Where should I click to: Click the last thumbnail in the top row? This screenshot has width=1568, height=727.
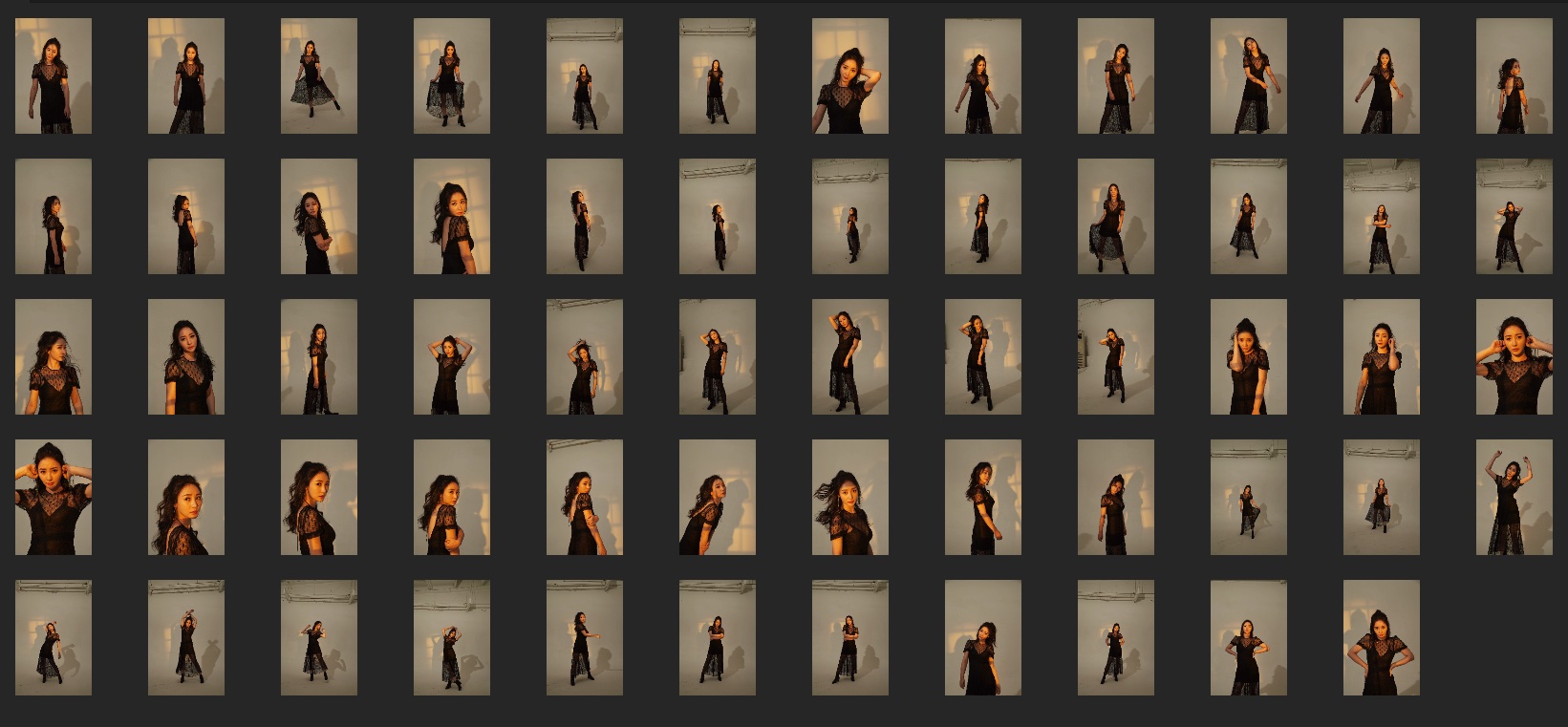coord(1514,75)
